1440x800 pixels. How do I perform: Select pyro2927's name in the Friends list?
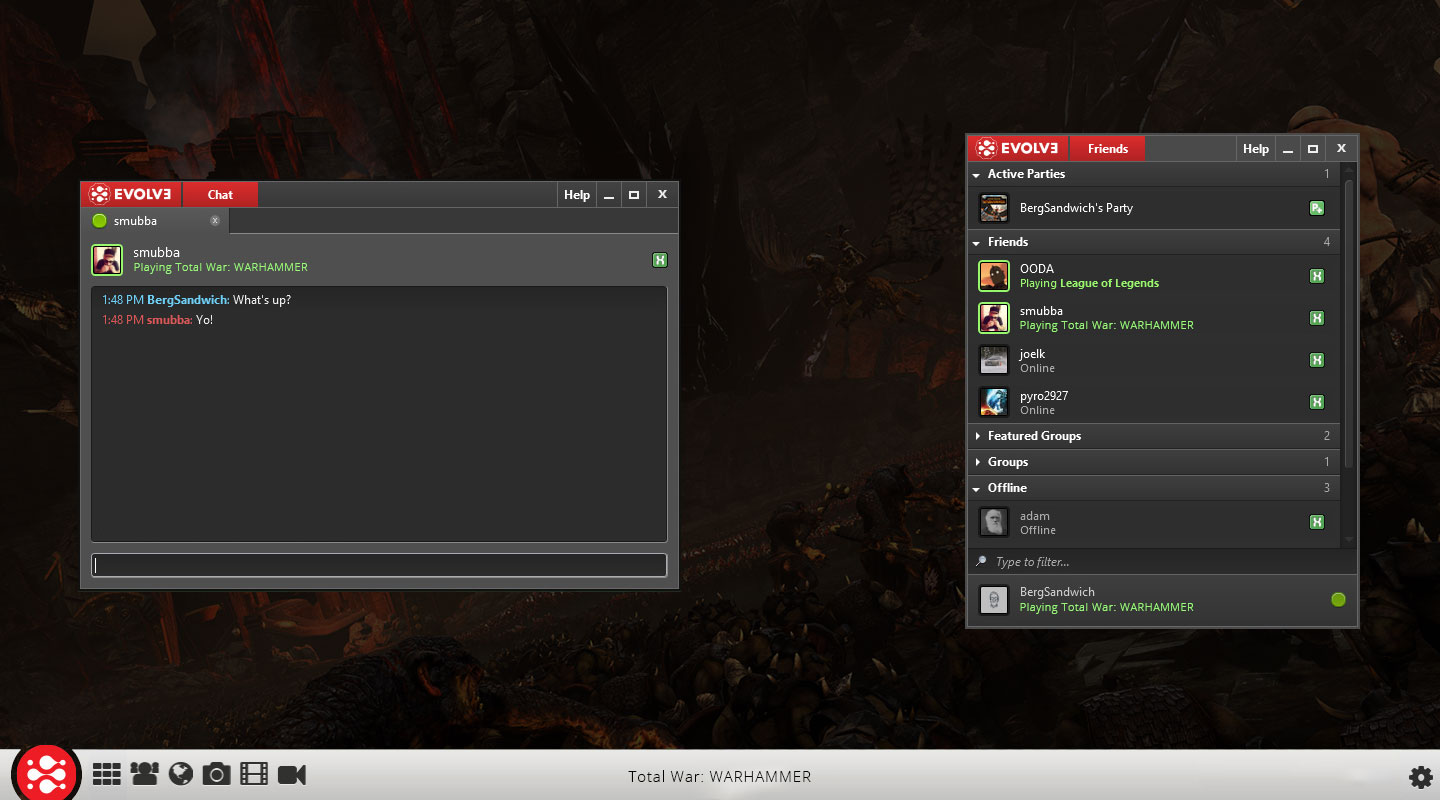point(1044,395)
